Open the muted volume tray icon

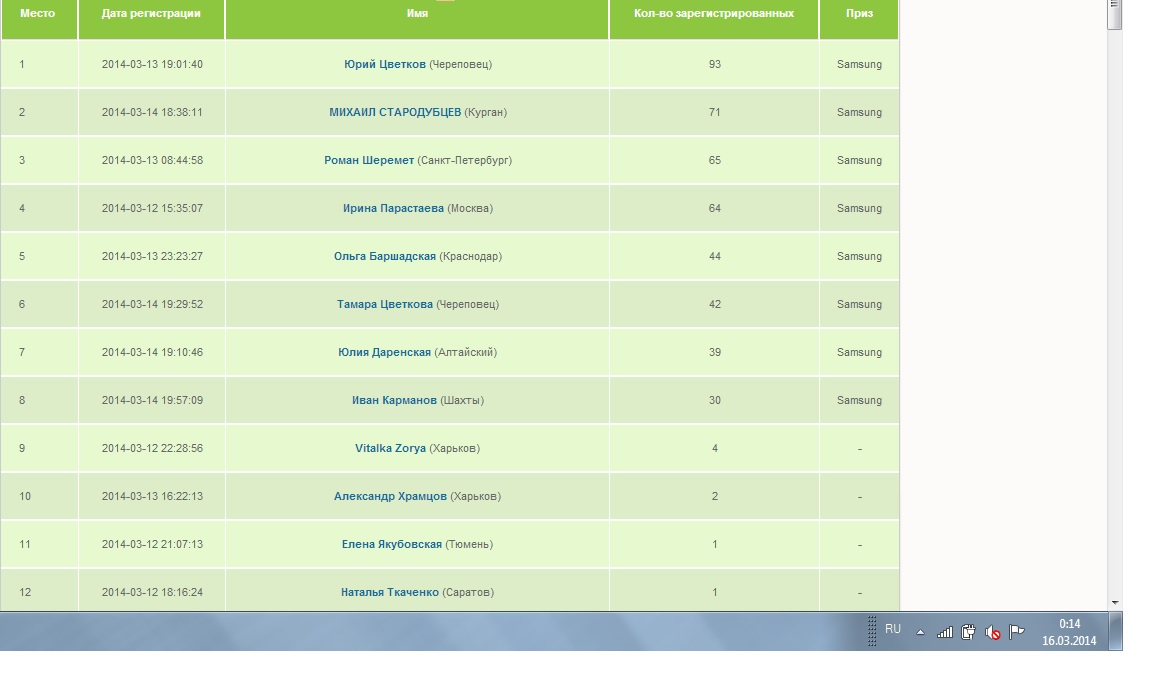coord(992,632)
